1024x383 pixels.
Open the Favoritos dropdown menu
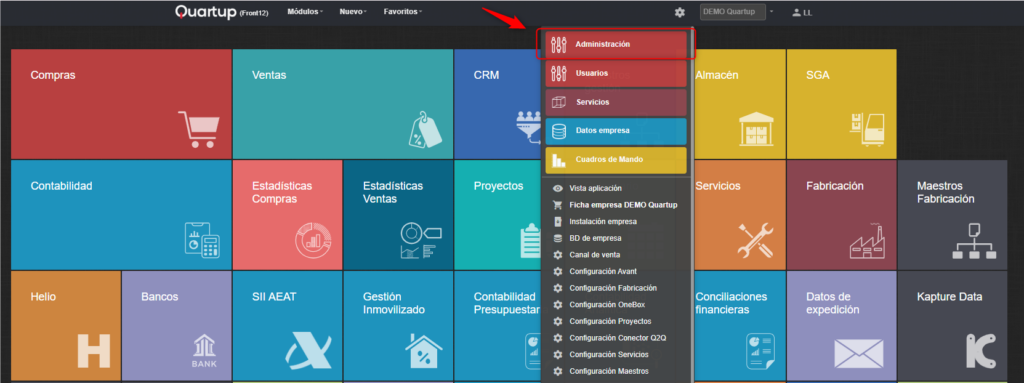(403, 12)
